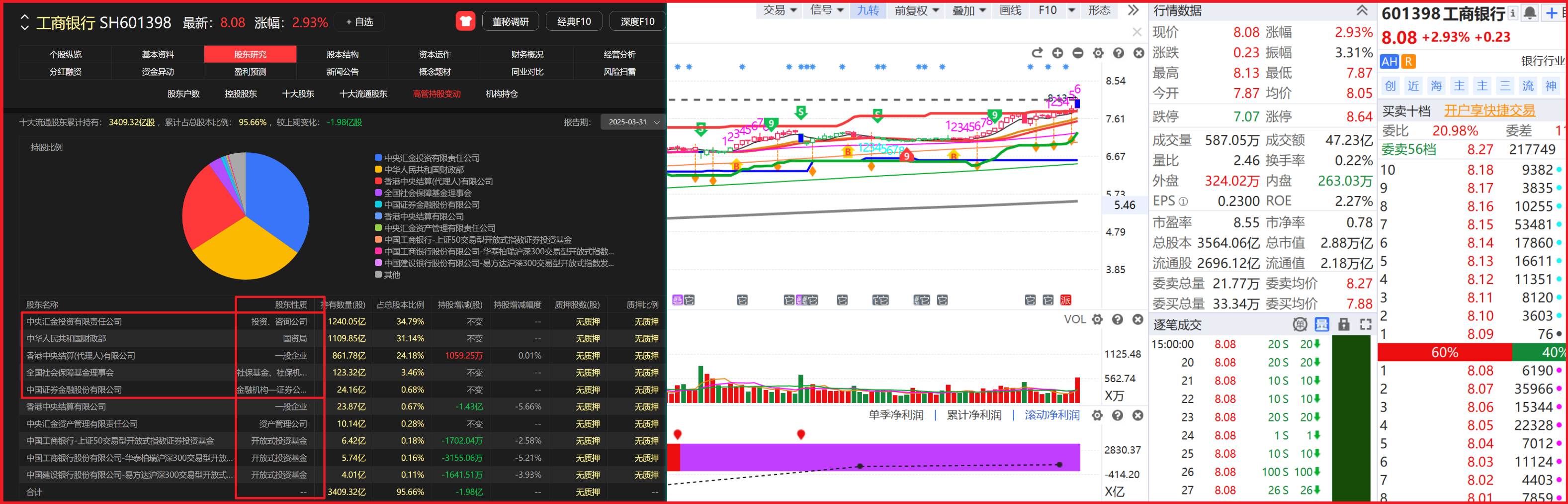Click the red shirt skin icon
The height and width of the screenshot is (504, 1568).
pos(465,21)
